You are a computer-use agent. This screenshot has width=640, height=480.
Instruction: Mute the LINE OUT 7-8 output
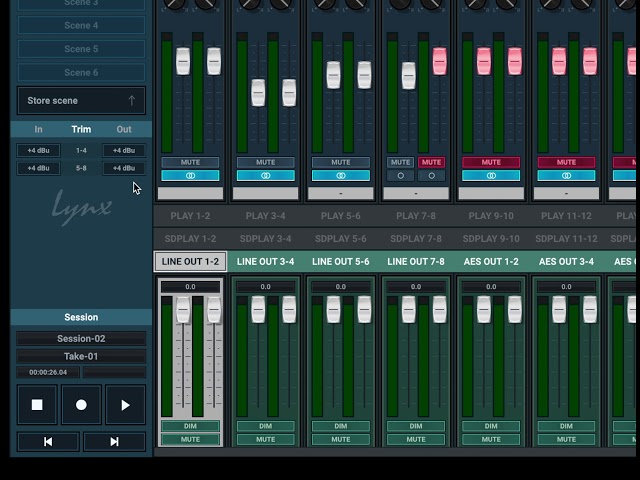point(416,440)
